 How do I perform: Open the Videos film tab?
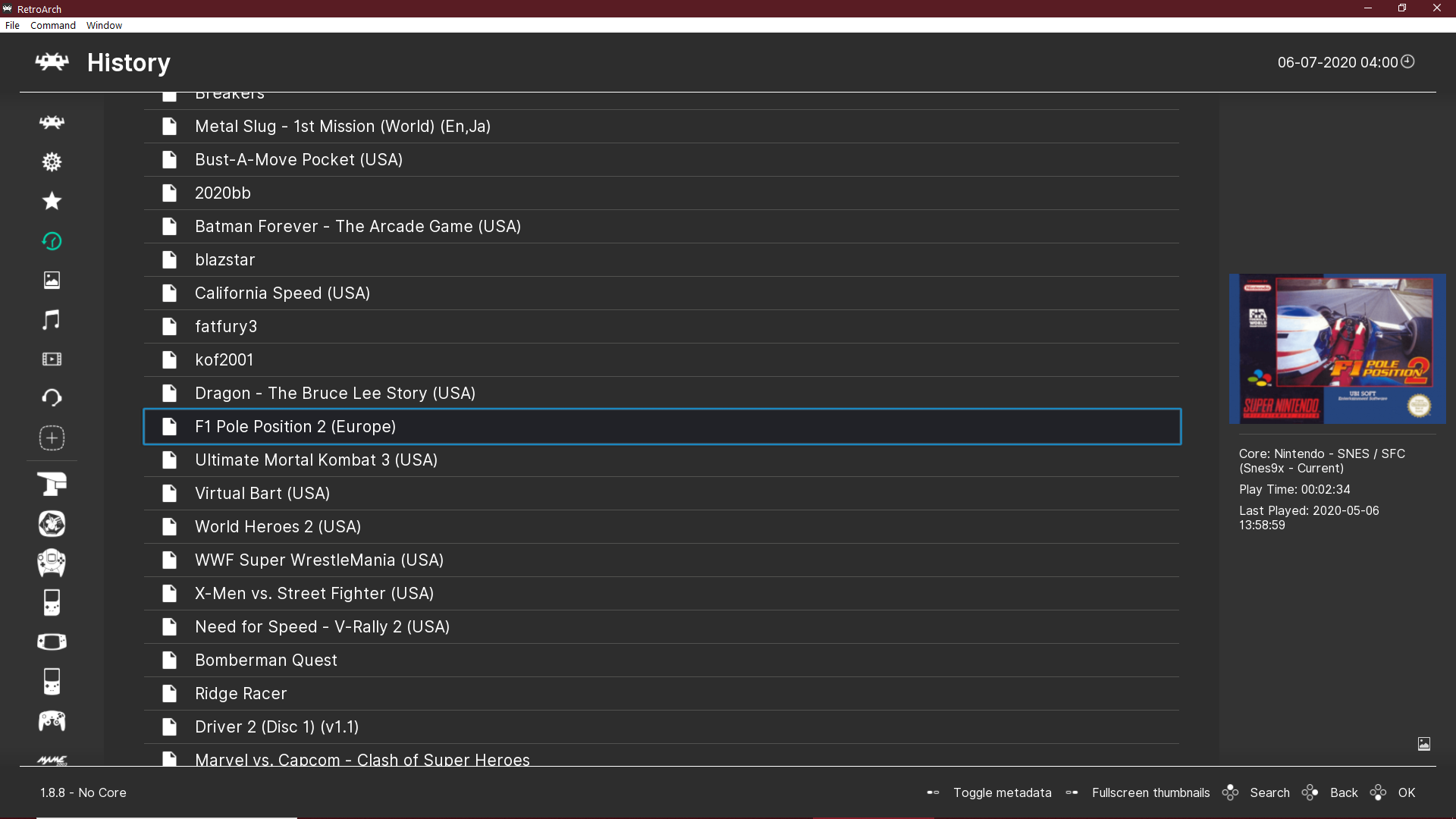coord(52,359)
